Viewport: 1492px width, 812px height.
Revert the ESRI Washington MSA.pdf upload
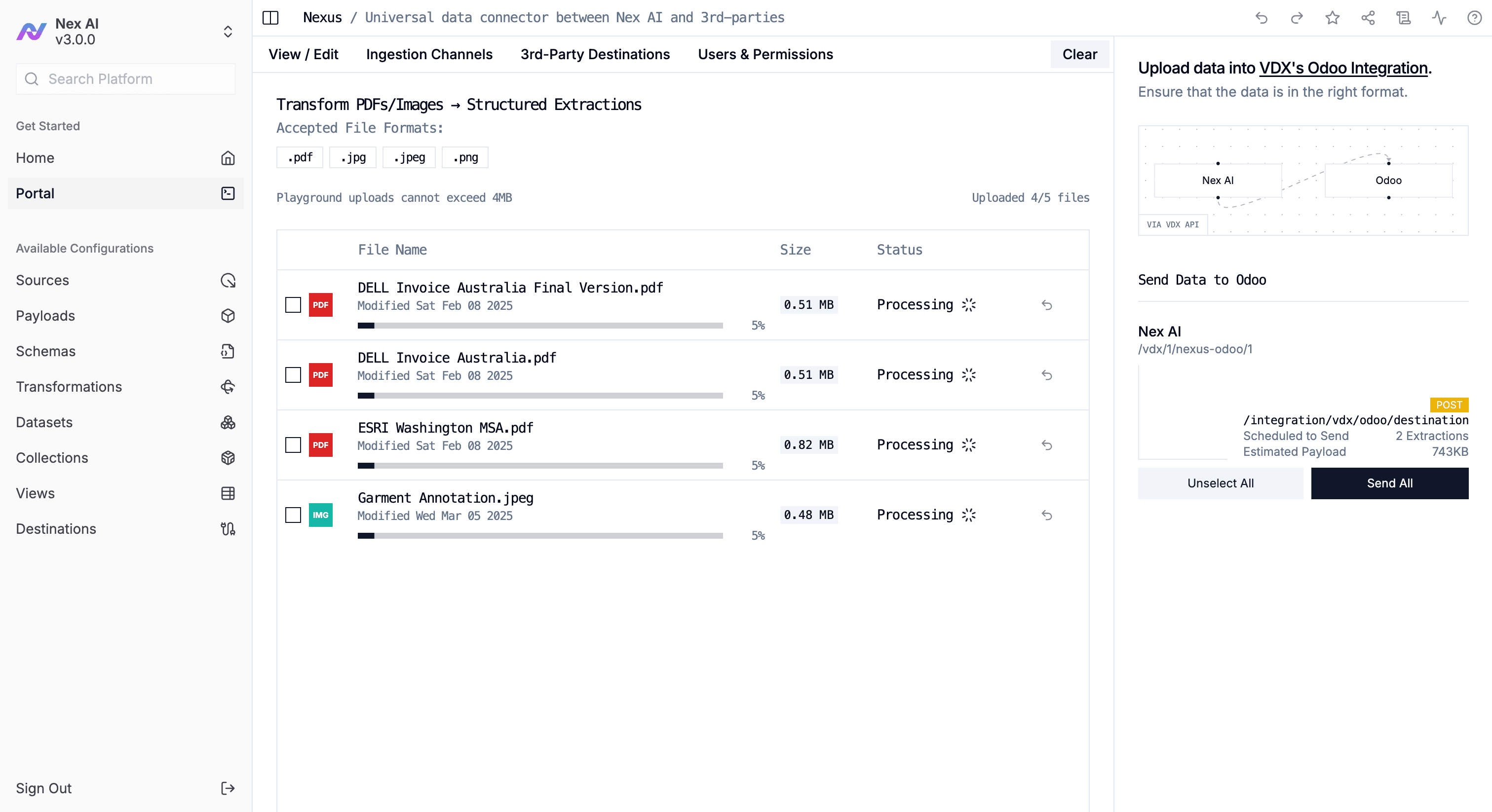click(1047, 445)
